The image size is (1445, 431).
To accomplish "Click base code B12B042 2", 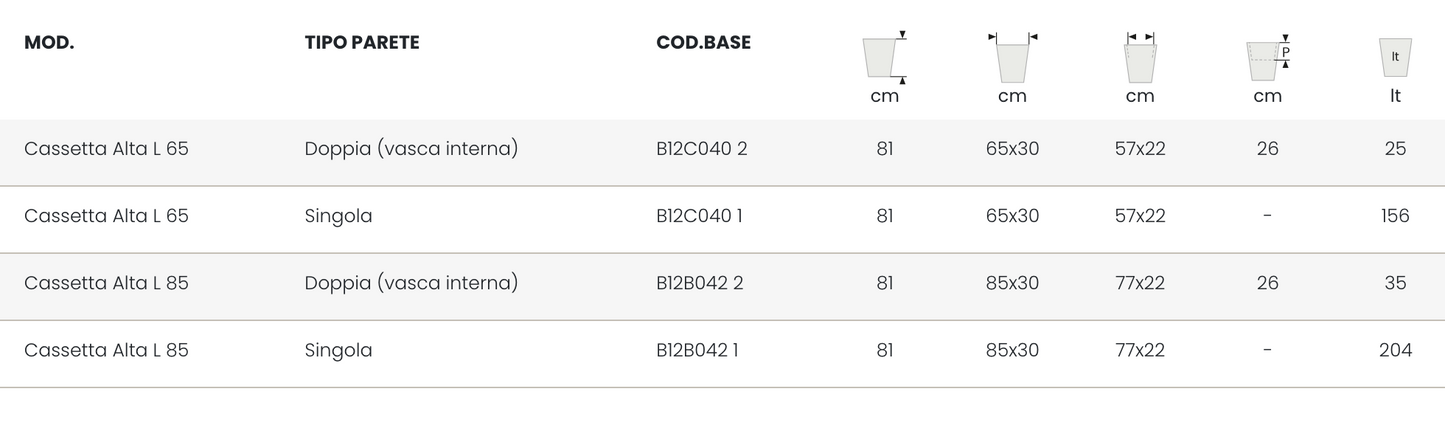I will (700, 283).
